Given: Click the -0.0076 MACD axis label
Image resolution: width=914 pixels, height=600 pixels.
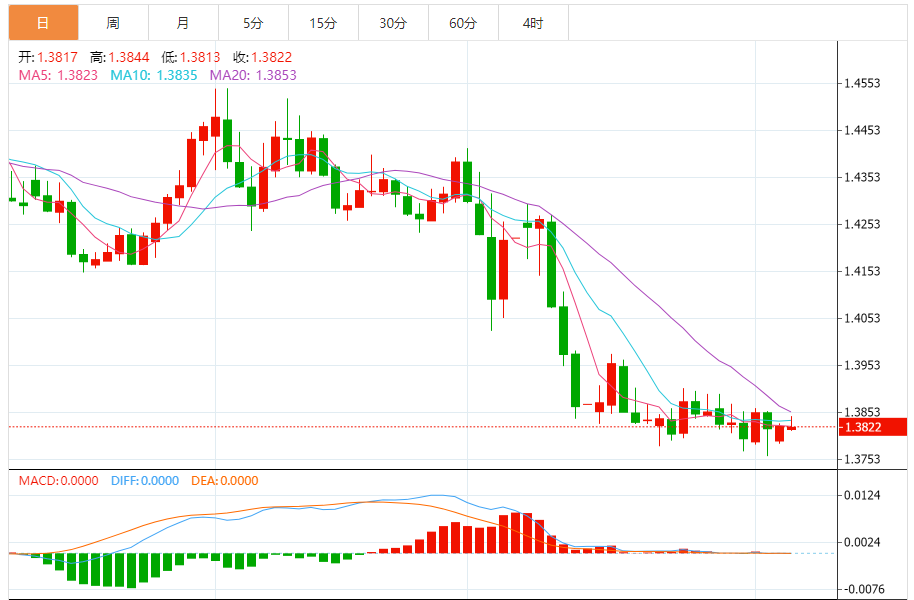Looking at the screenshot, I should (x=863, y=590).
